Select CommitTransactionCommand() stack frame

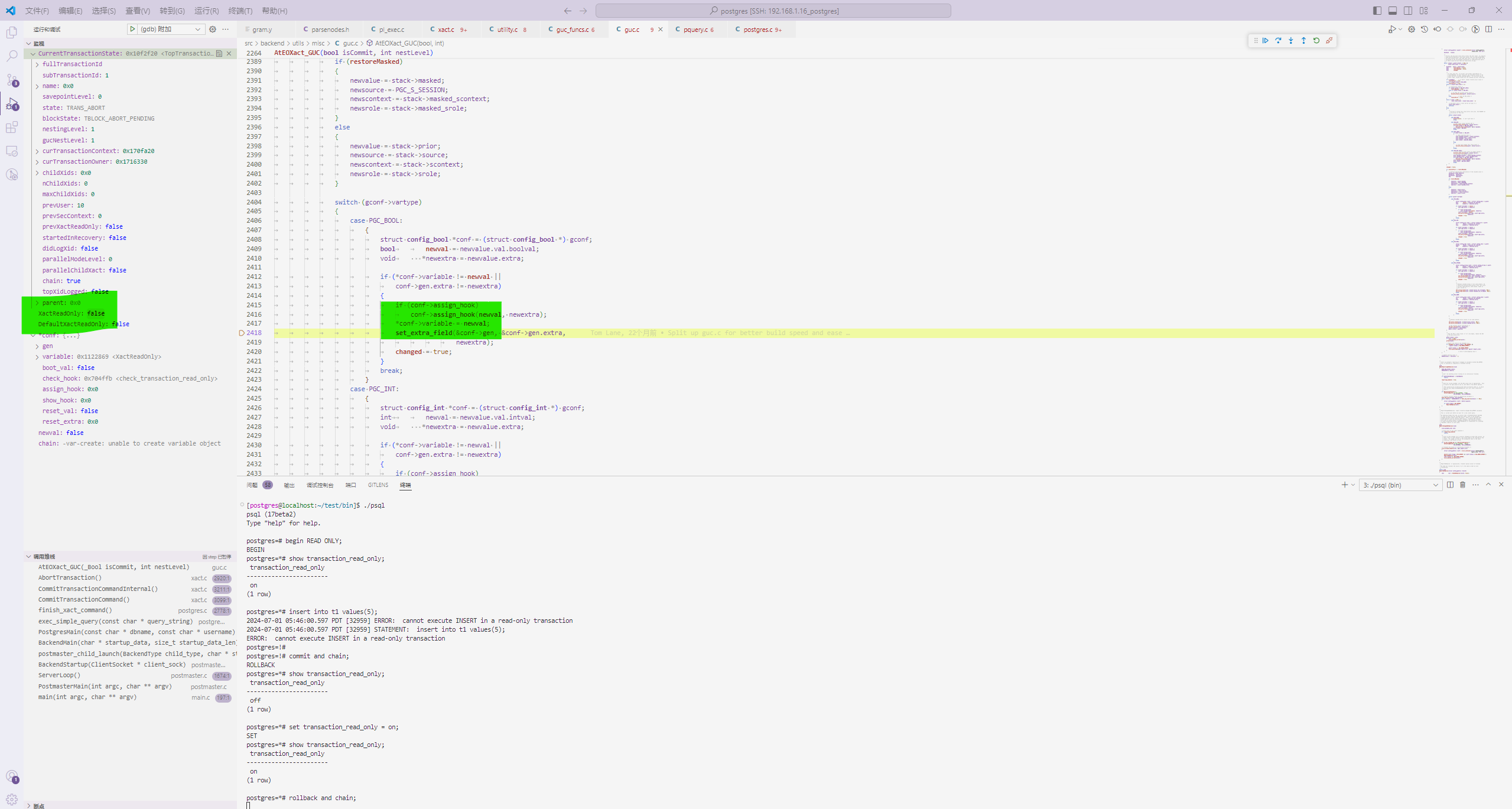(x=130, y=600)
